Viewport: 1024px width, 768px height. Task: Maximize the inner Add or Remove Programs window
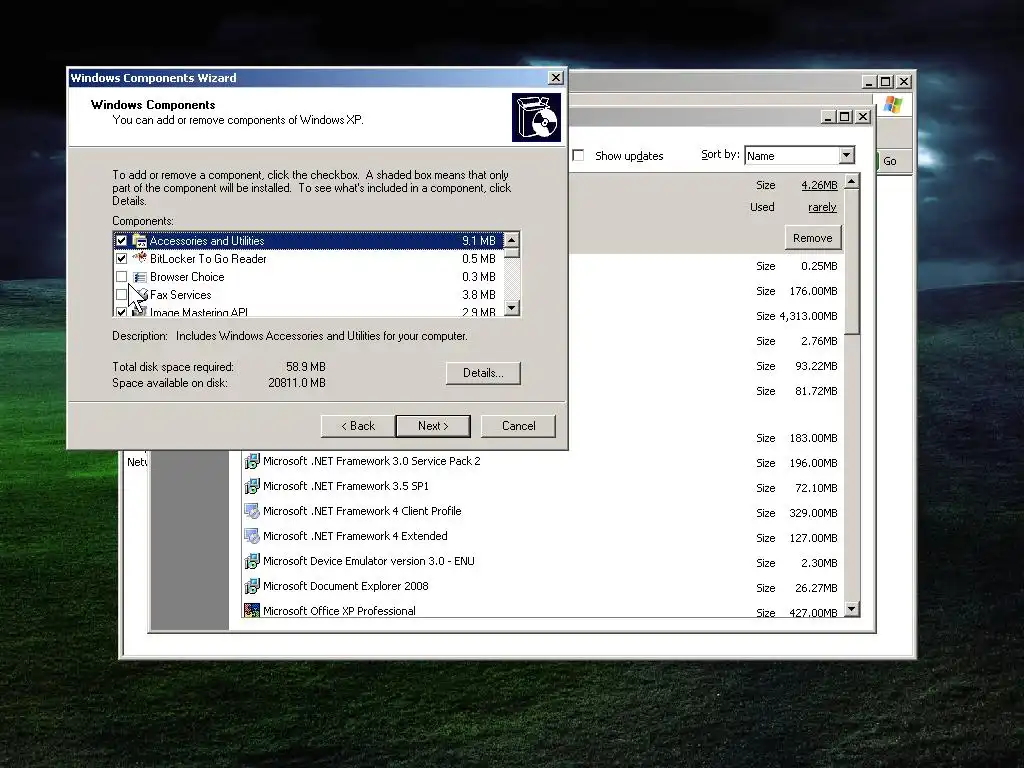[845, 117]
